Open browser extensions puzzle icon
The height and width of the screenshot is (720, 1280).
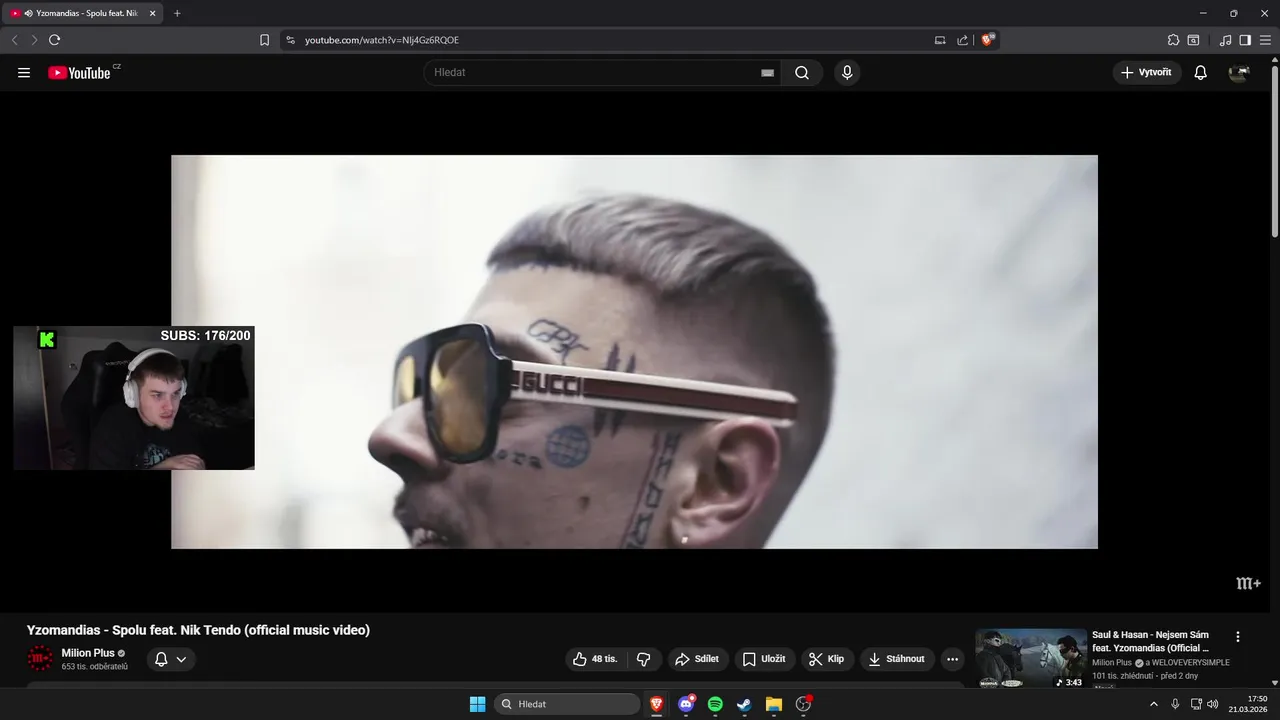pyautogui.click(x=1173, y=40)
